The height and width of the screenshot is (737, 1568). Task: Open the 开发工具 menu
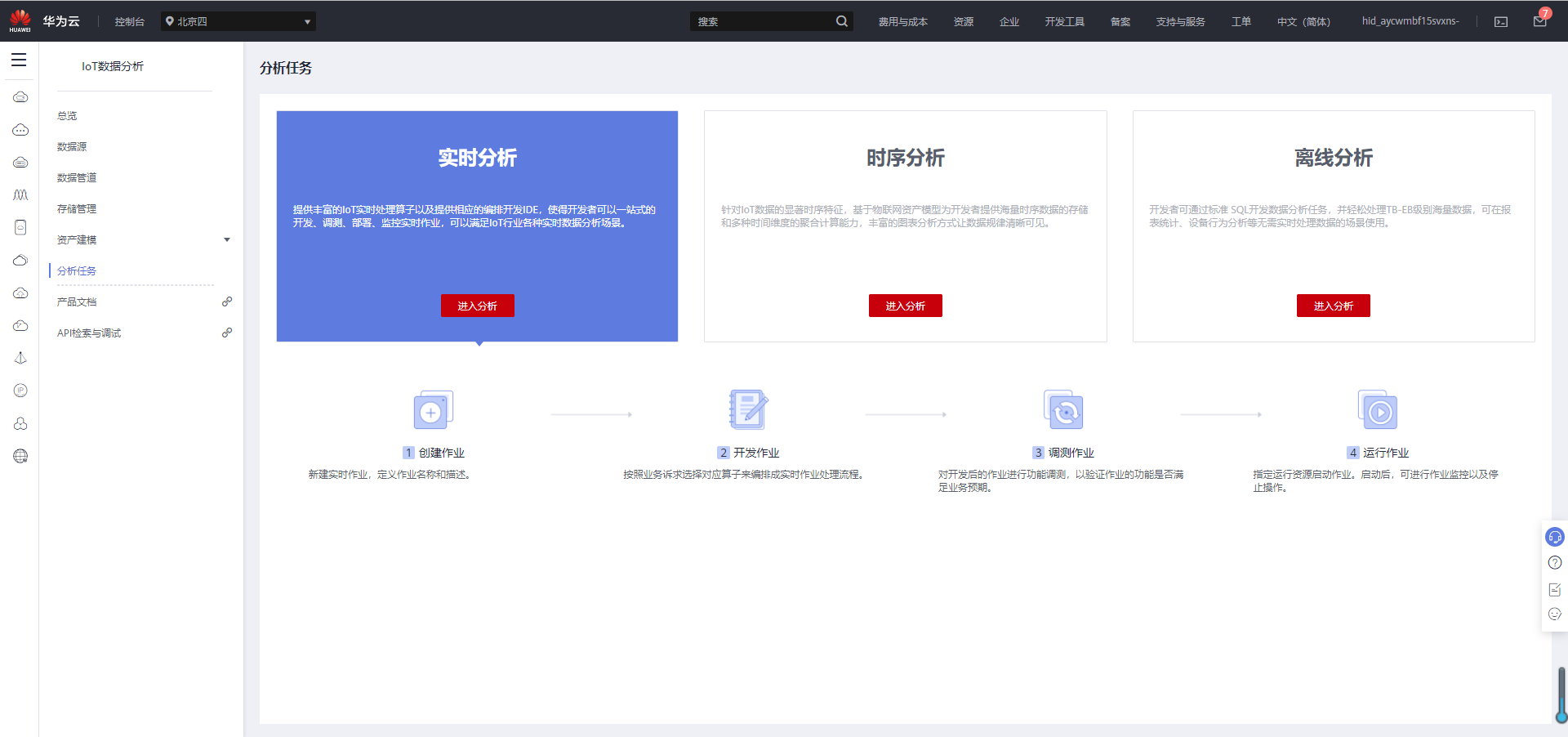click(1065, 21)
